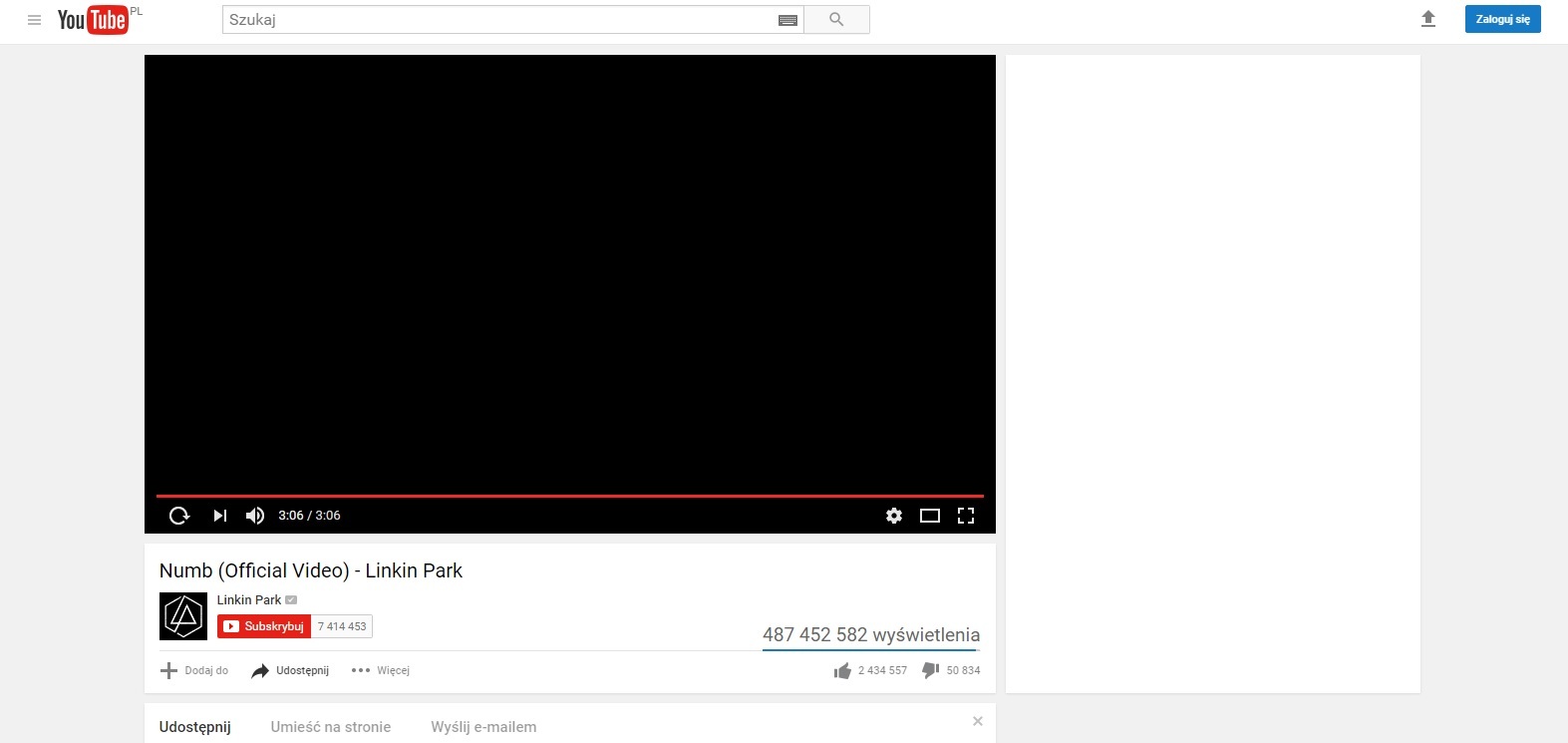This screenshot has height=743, width=1568.
Task: Click the Zaloguj się button
Action: point(1502,19)
